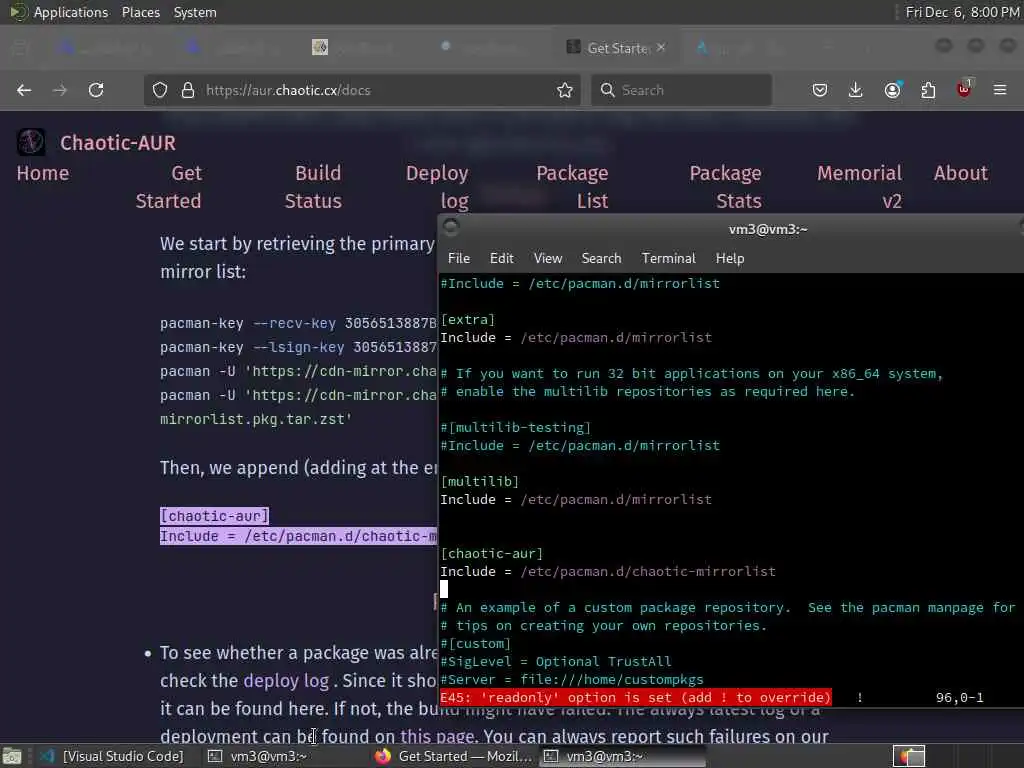The width and height of the screenshot is (1024, 768).
Task: Bookmark this page with the star icon
Action: 565,90
